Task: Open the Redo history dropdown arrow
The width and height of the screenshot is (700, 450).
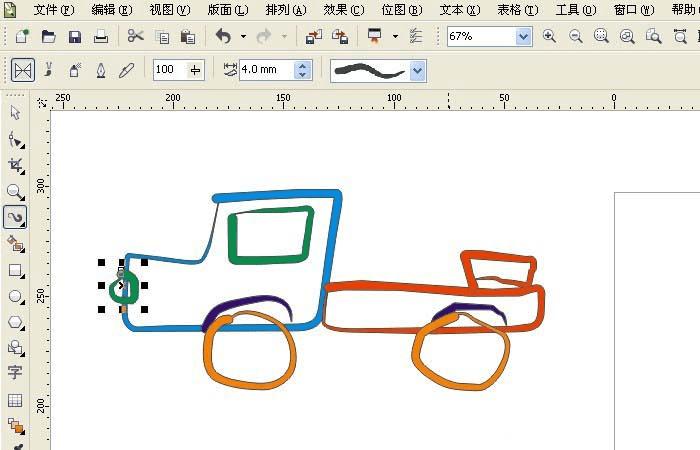Action: (284, 37)
